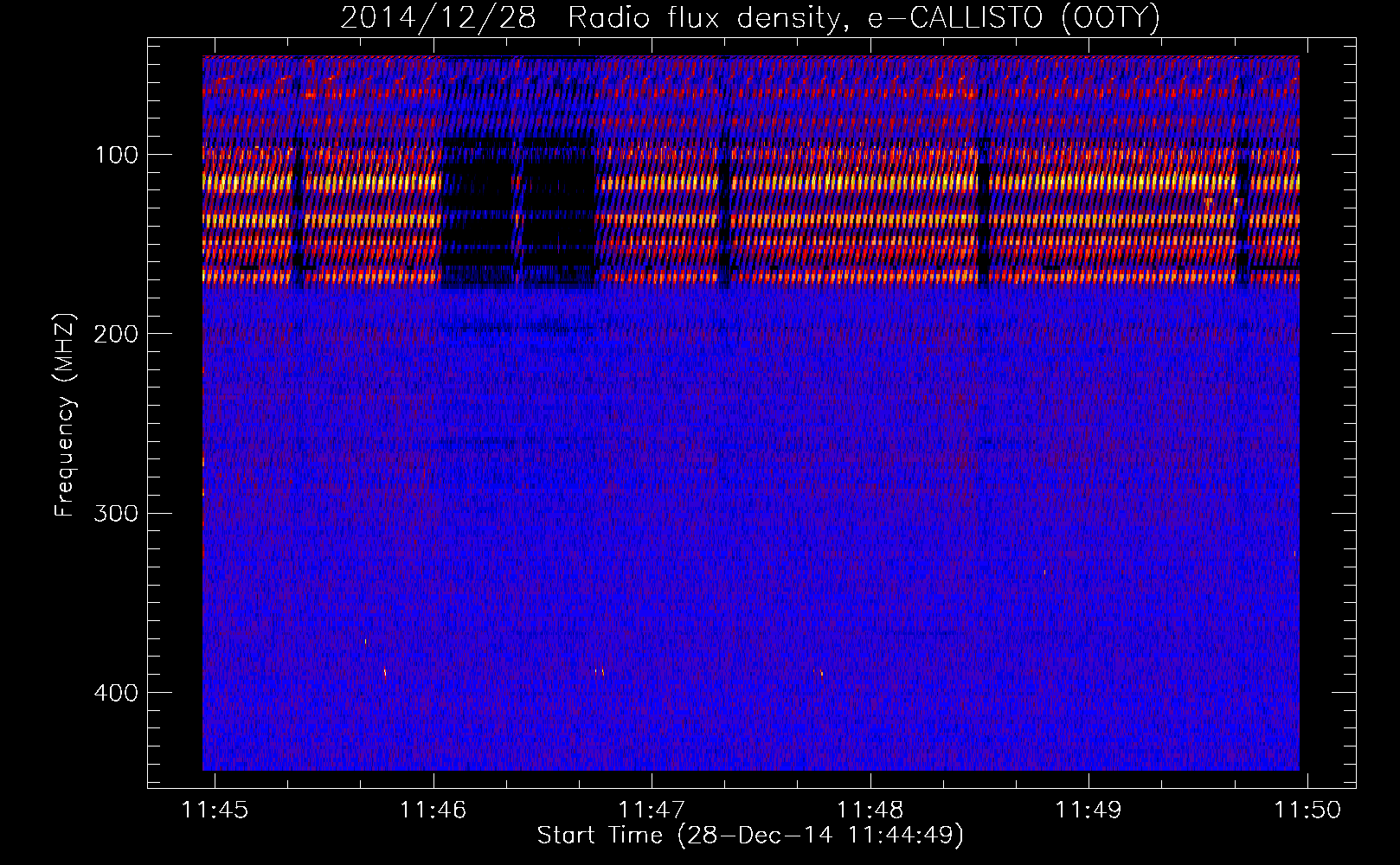This screenshot has height=865, width=1400.
Task: Click the 'Start Time (28-Dec-14 11:44:49)' label
Action: coord(750,836)
